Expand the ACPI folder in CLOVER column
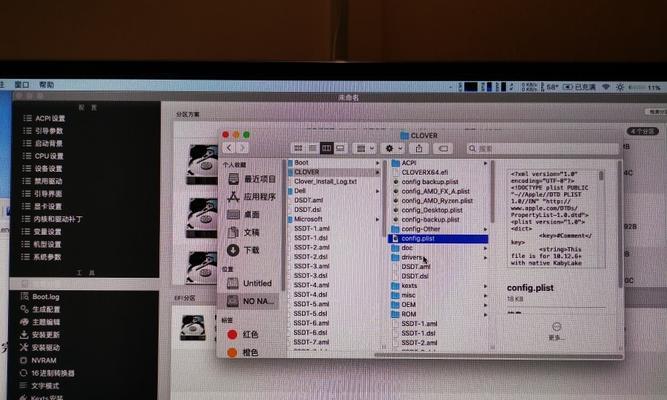 [485, 163]
